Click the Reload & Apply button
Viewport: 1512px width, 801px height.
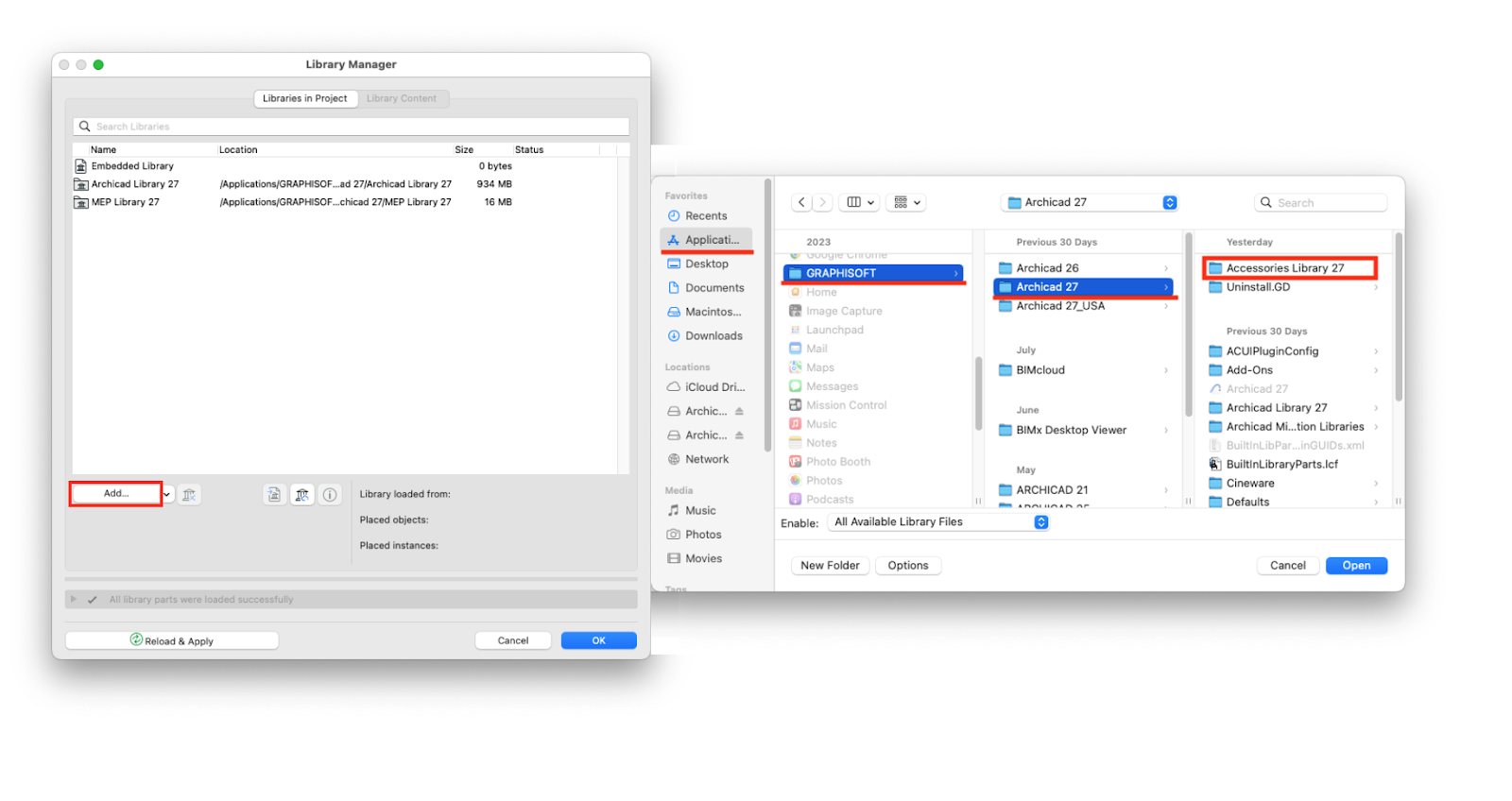click(172, 640)
